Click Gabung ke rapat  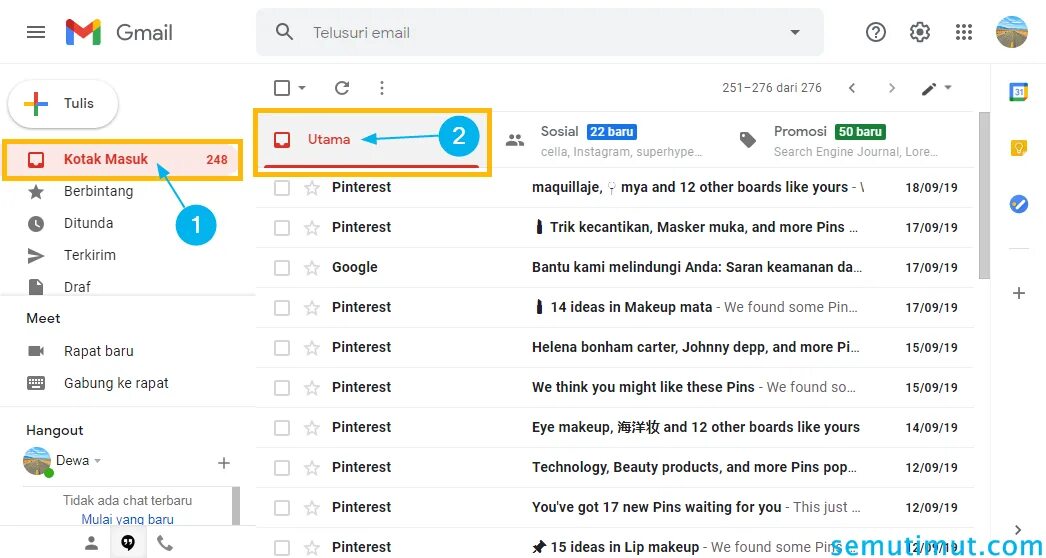(116, 383)
